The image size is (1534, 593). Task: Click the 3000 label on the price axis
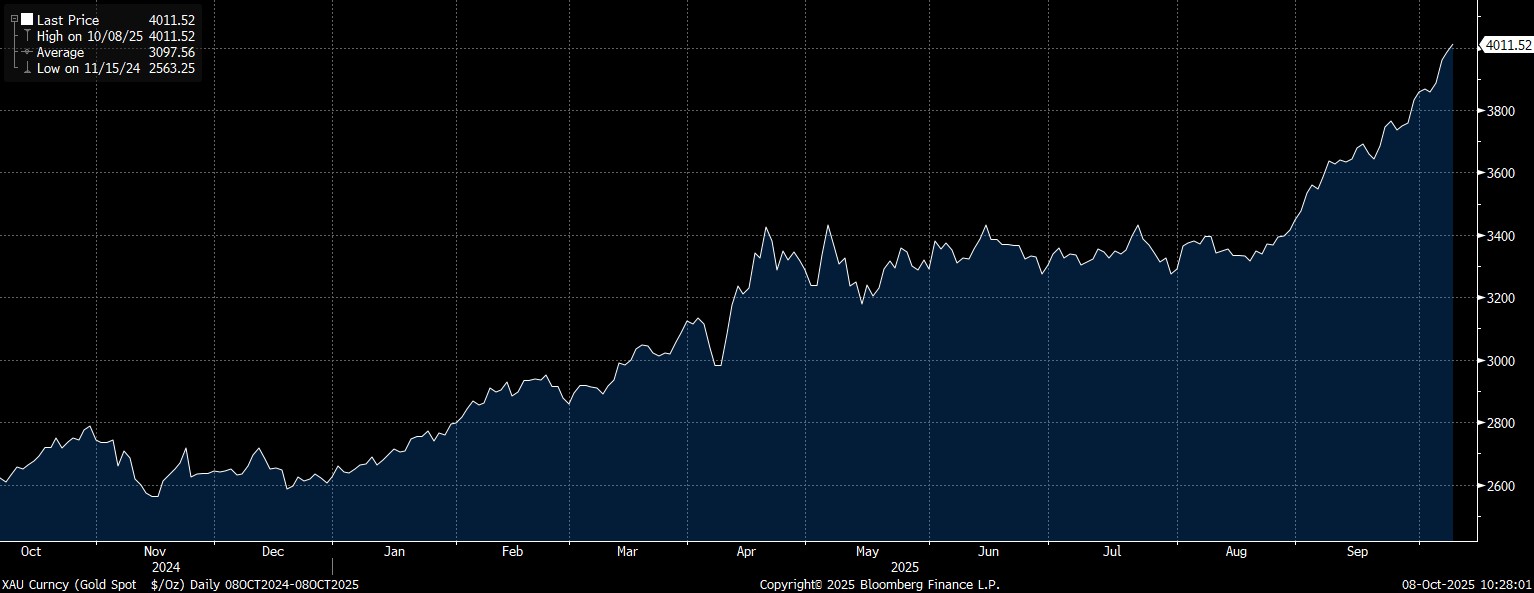[x=1502, y=361]
